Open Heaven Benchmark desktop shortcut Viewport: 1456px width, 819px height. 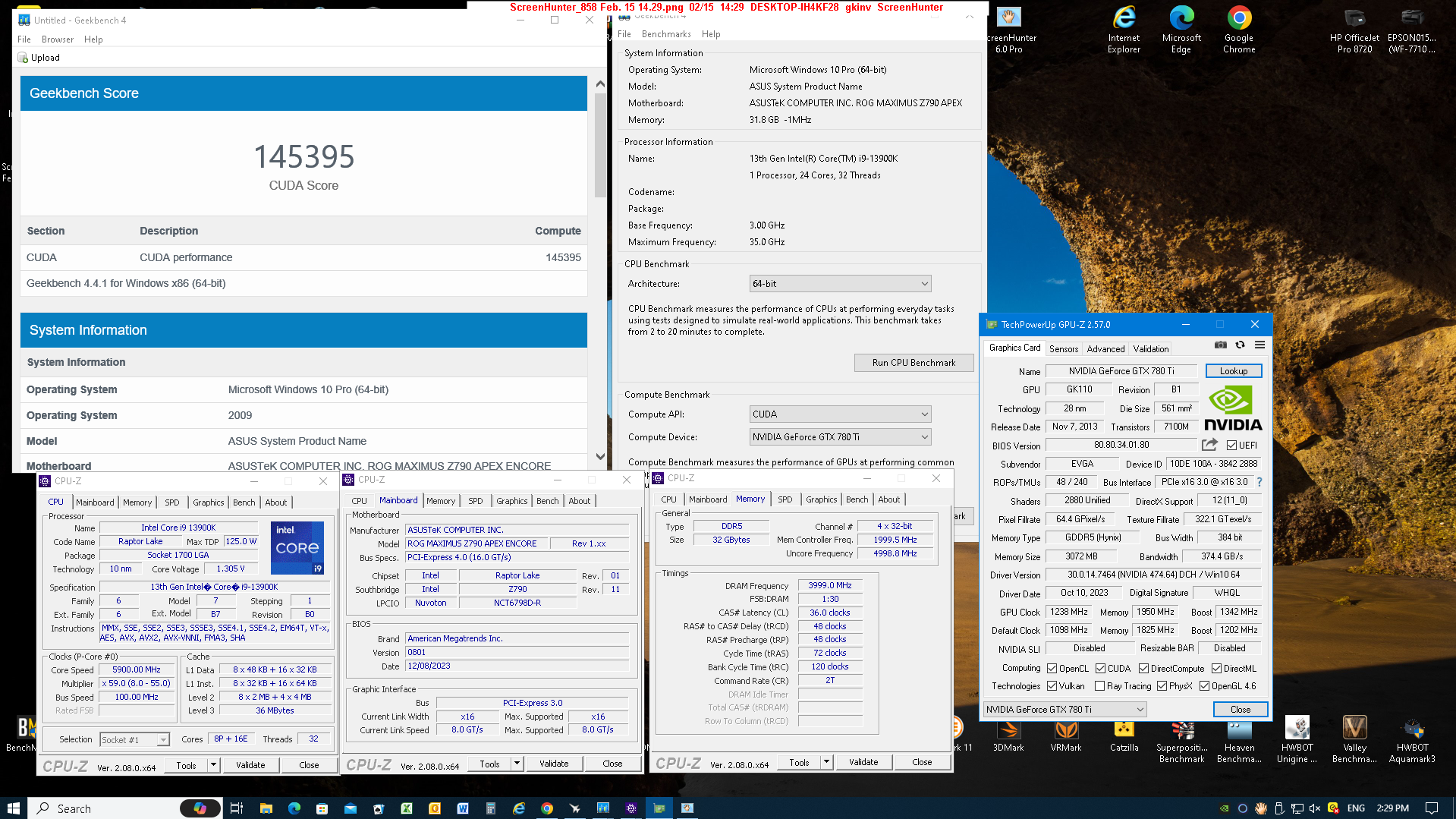coord(1239,740)
